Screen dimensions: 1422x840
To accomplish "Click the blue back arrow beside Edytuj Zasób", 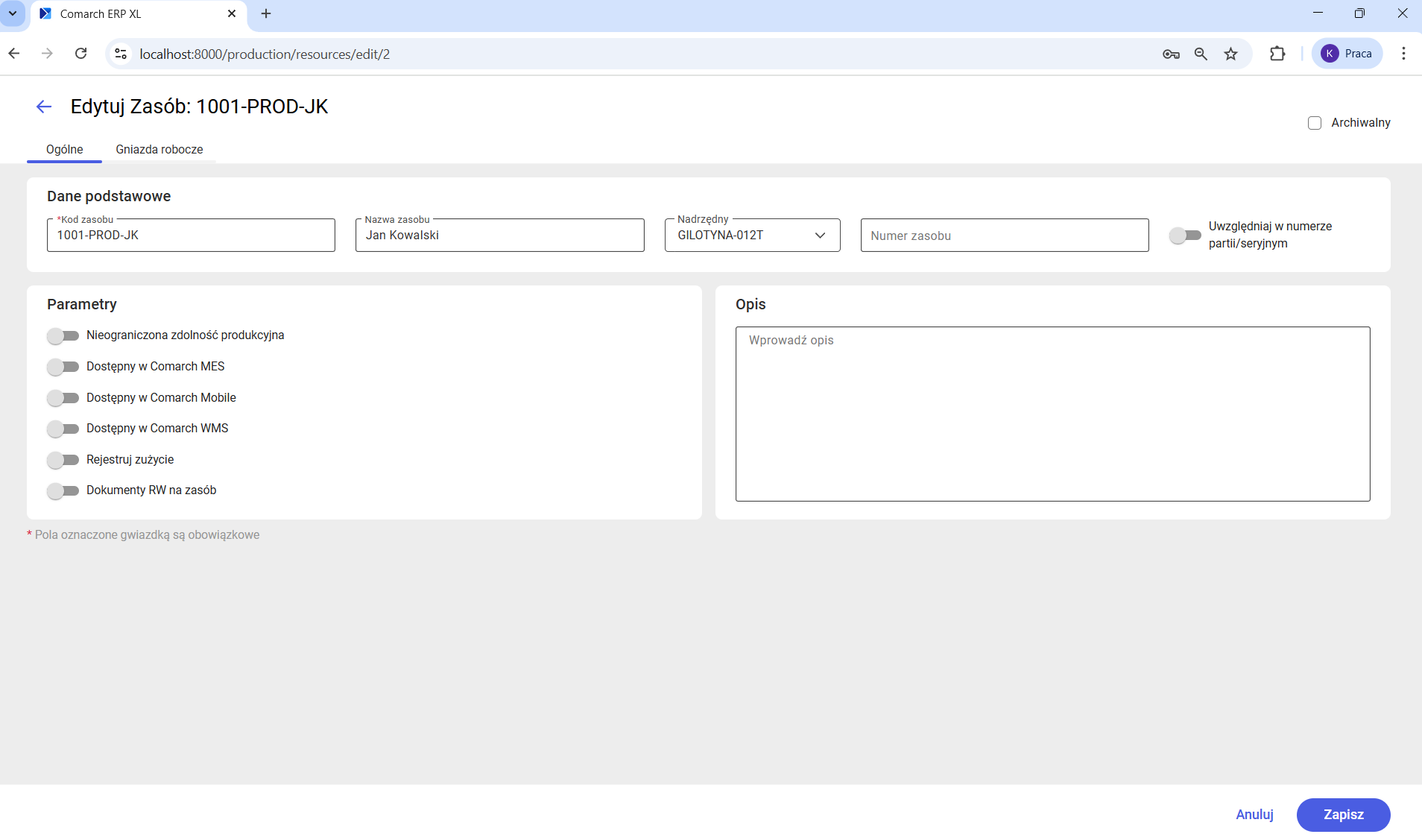I will pyautogui.click(x=44, y=107).
